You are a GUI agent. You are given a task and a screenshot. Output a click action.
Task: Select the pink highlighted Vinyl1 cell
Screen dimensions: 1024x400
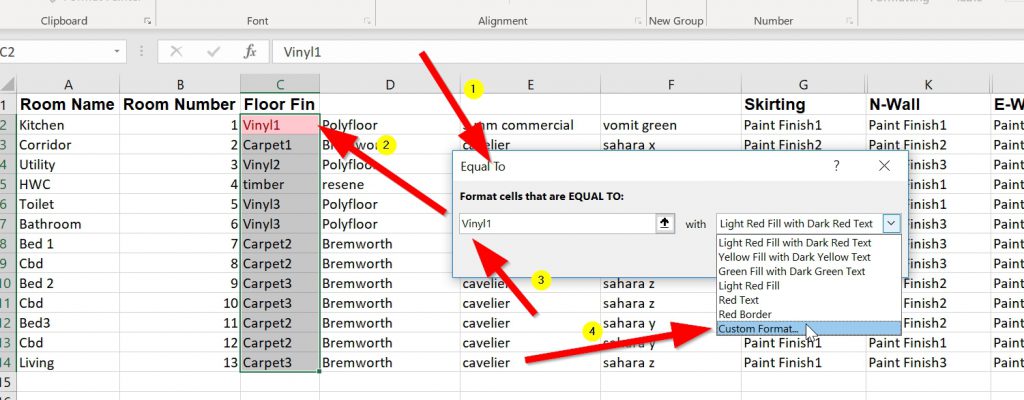279,126
